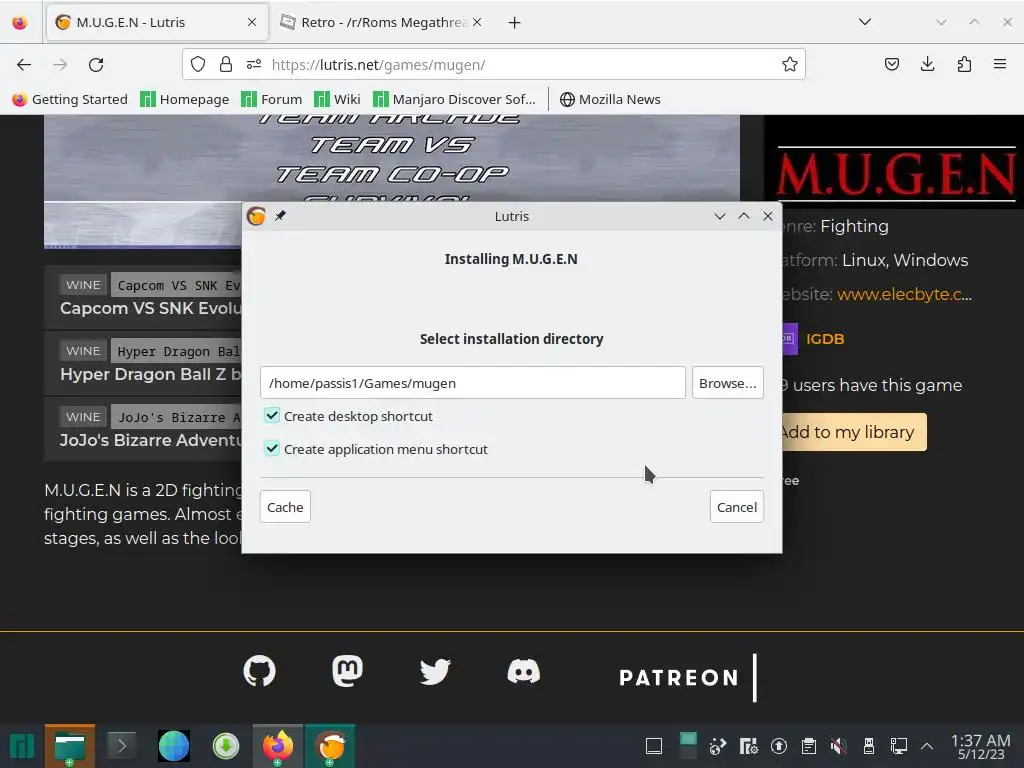Open the www.elecbyte.c... website link
This screenshot has height=768, width=1024.
click(904, 295)
